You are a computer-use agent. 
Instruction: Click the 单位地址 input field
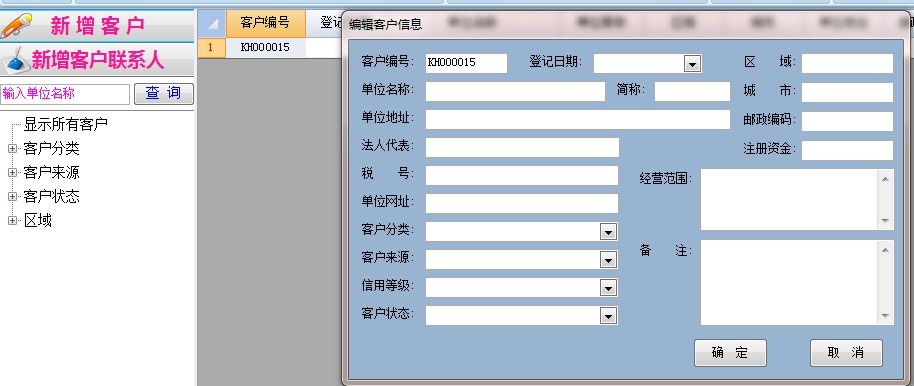tap(578, 120)
